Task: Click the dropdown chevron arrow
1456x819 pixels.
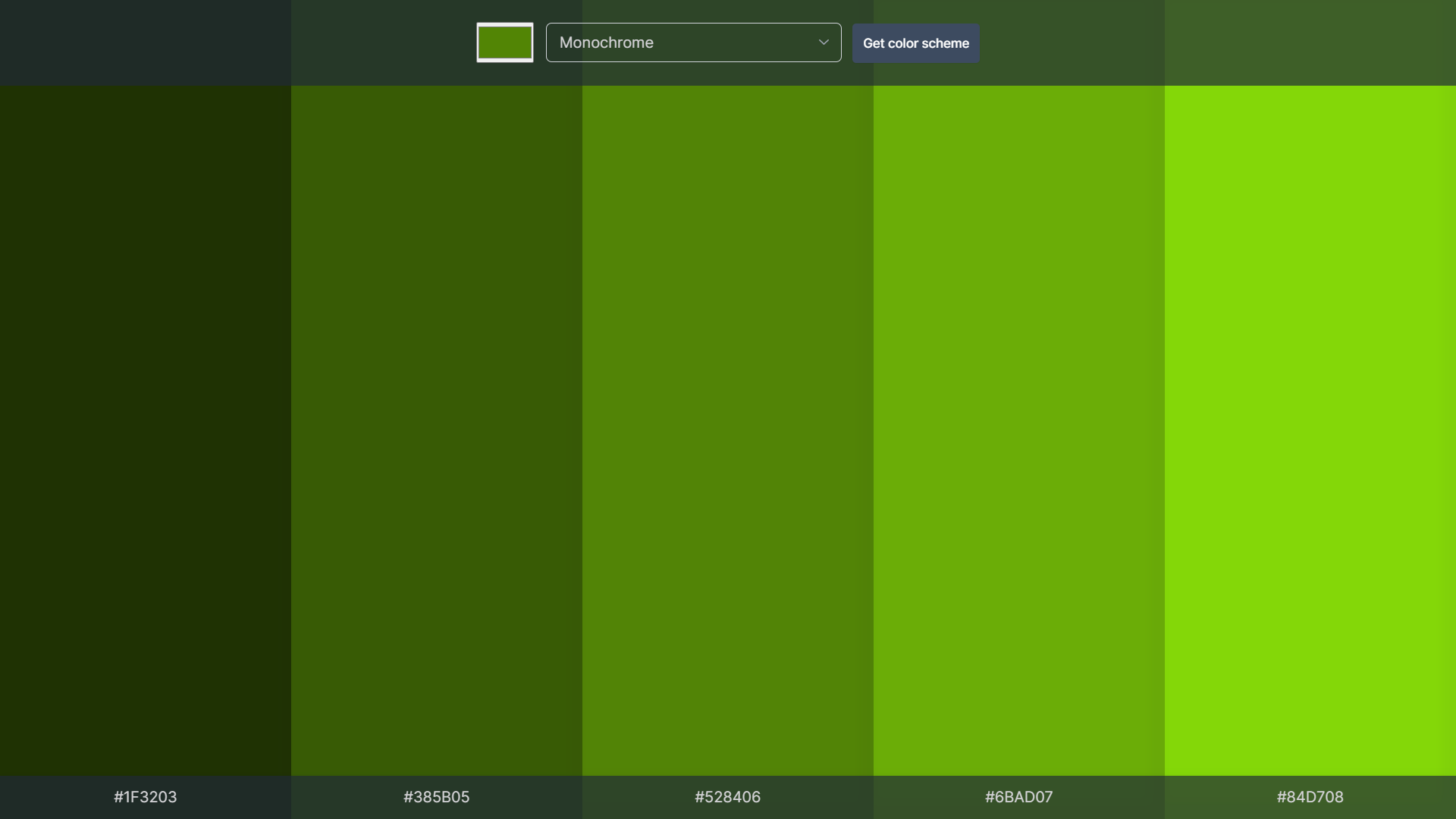Action: tap(824, 42)
